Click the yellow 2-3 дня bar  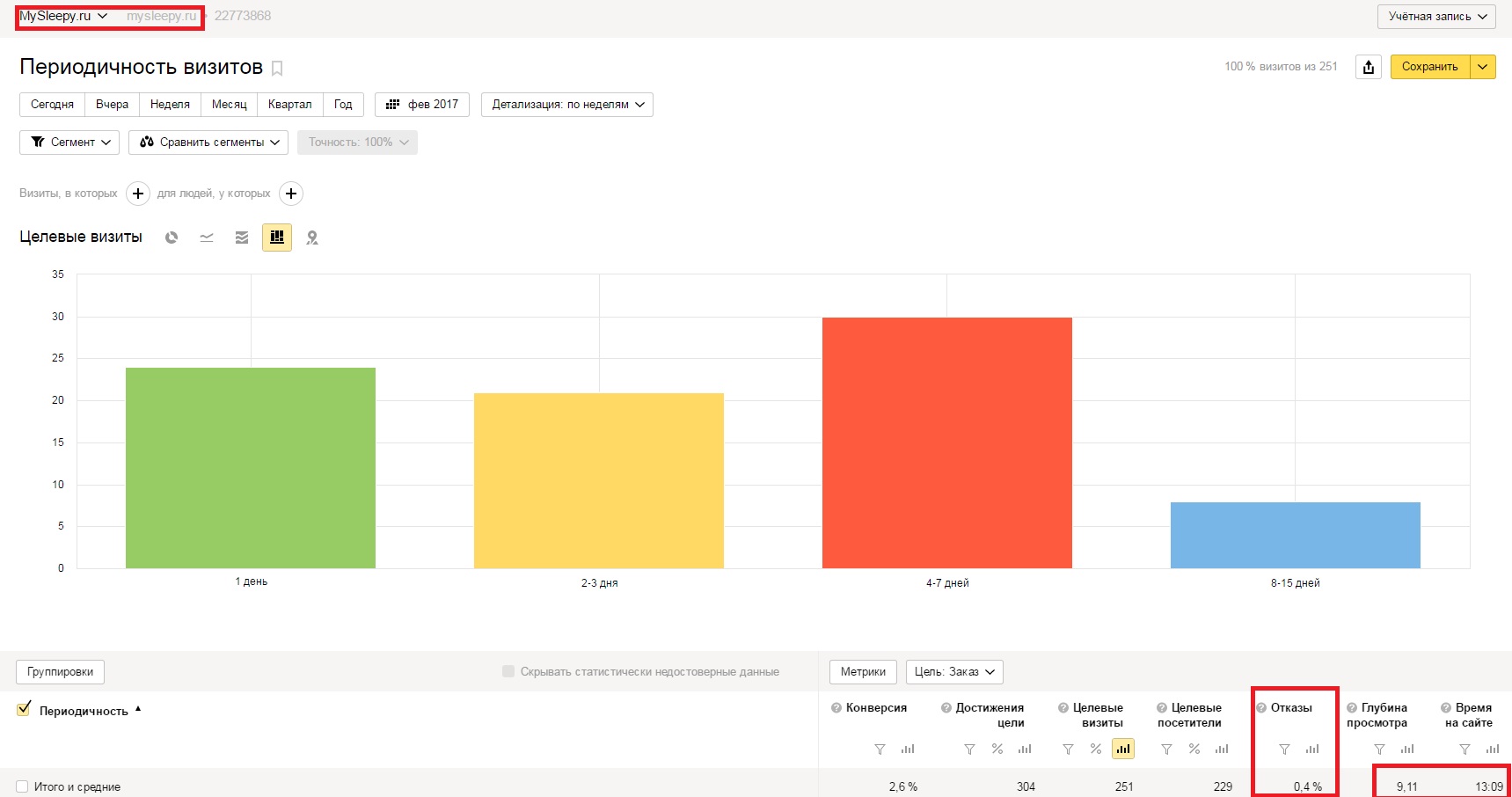(599, 480)
